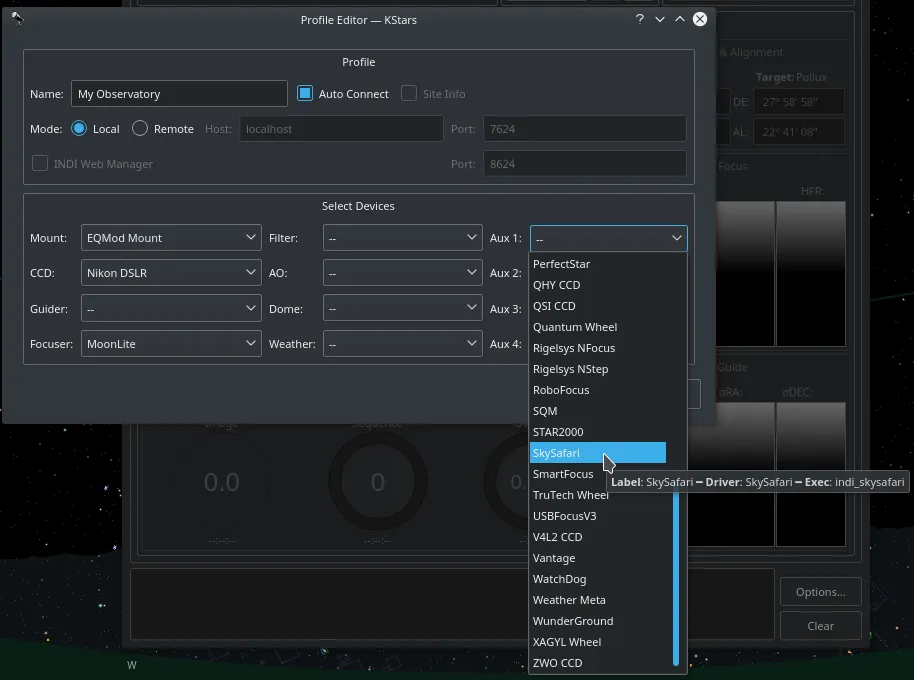The width and height of the screenshot is (914, 680).
Task: Click the window shade-up chevron icon
Action: click(x=680, y=19)
